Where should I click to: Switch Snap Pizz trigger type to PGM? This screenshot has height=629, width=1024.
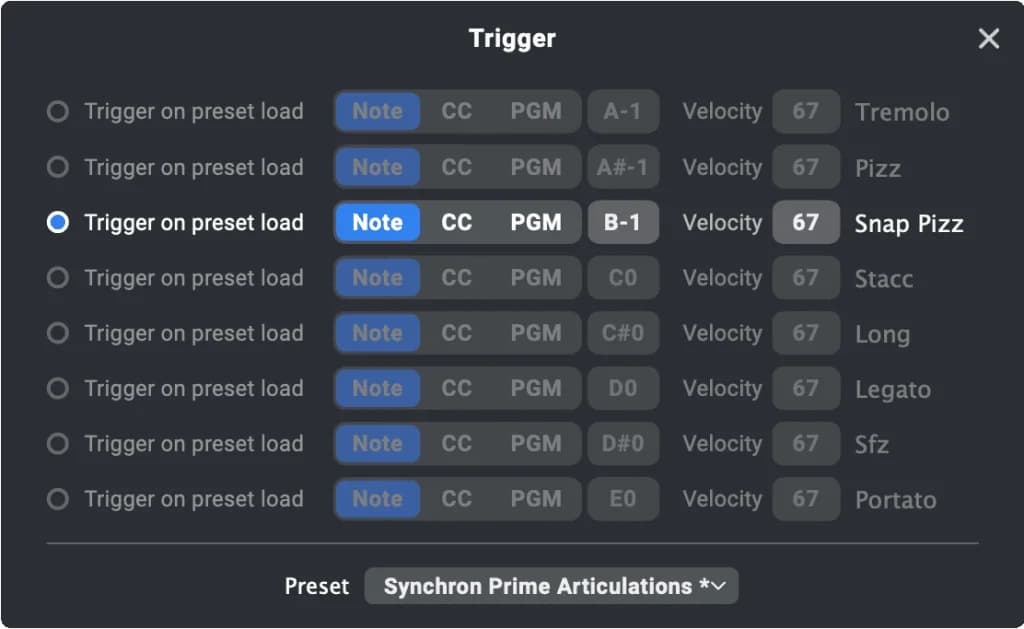tap(536, 223)
